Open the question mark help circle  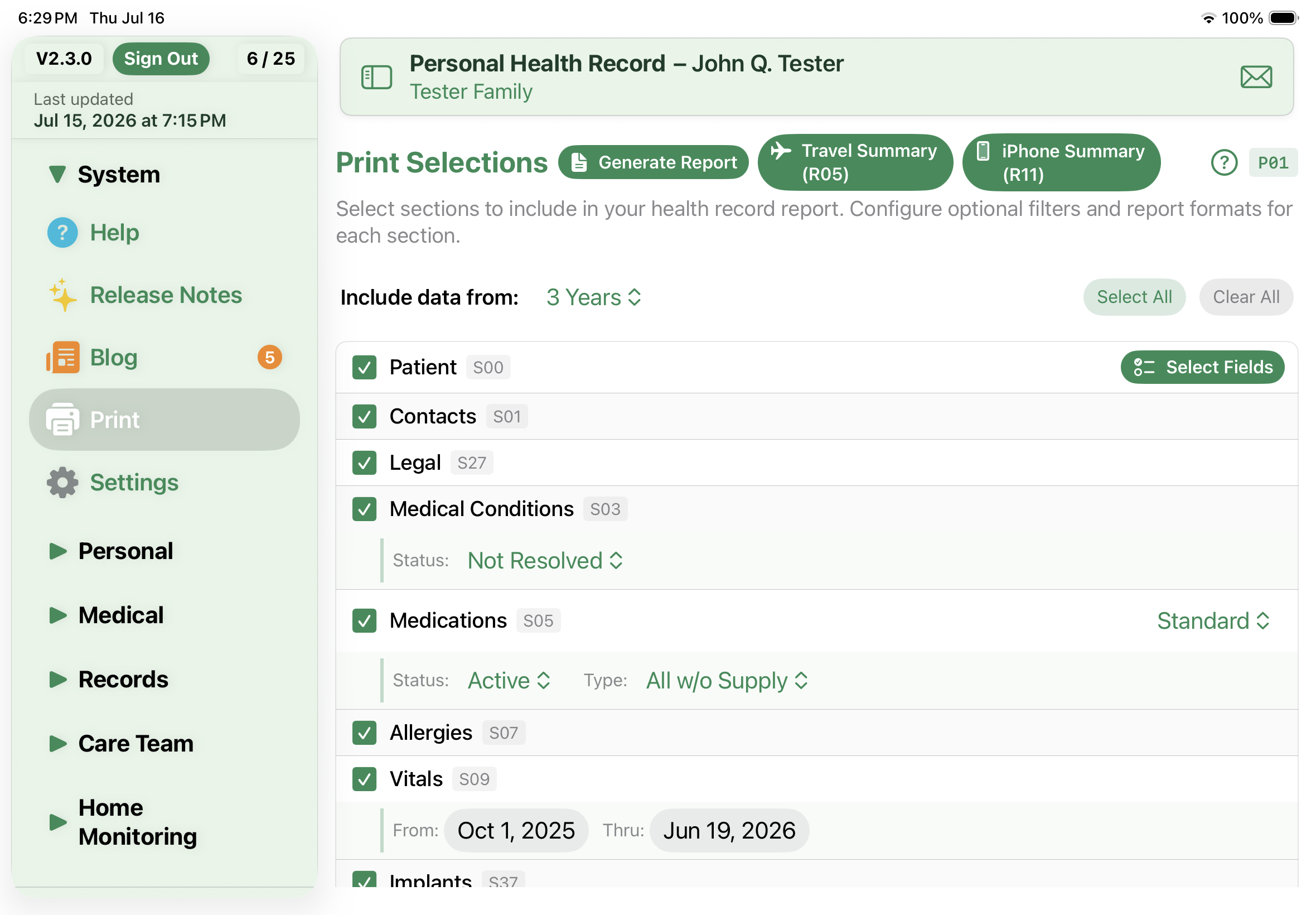[1224, 163]
